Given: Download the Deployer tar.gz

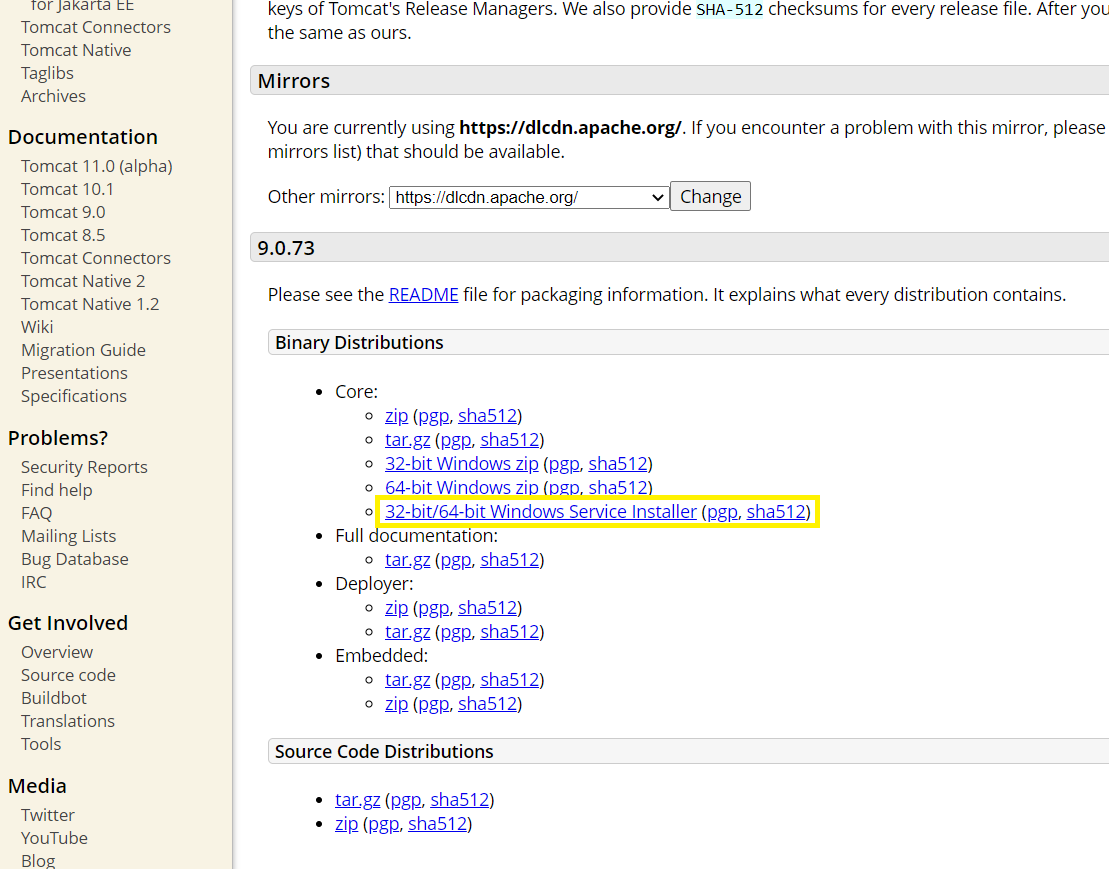Looking at the screenshot, I should 407,632.
